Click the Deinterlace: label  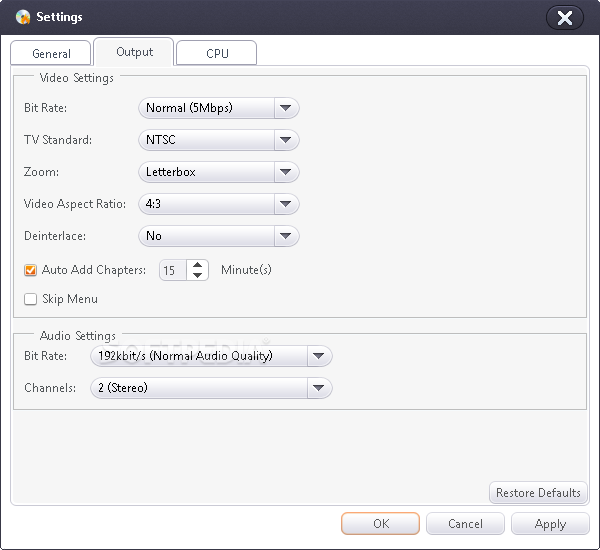pyautogui.click(x=55, y=236)
